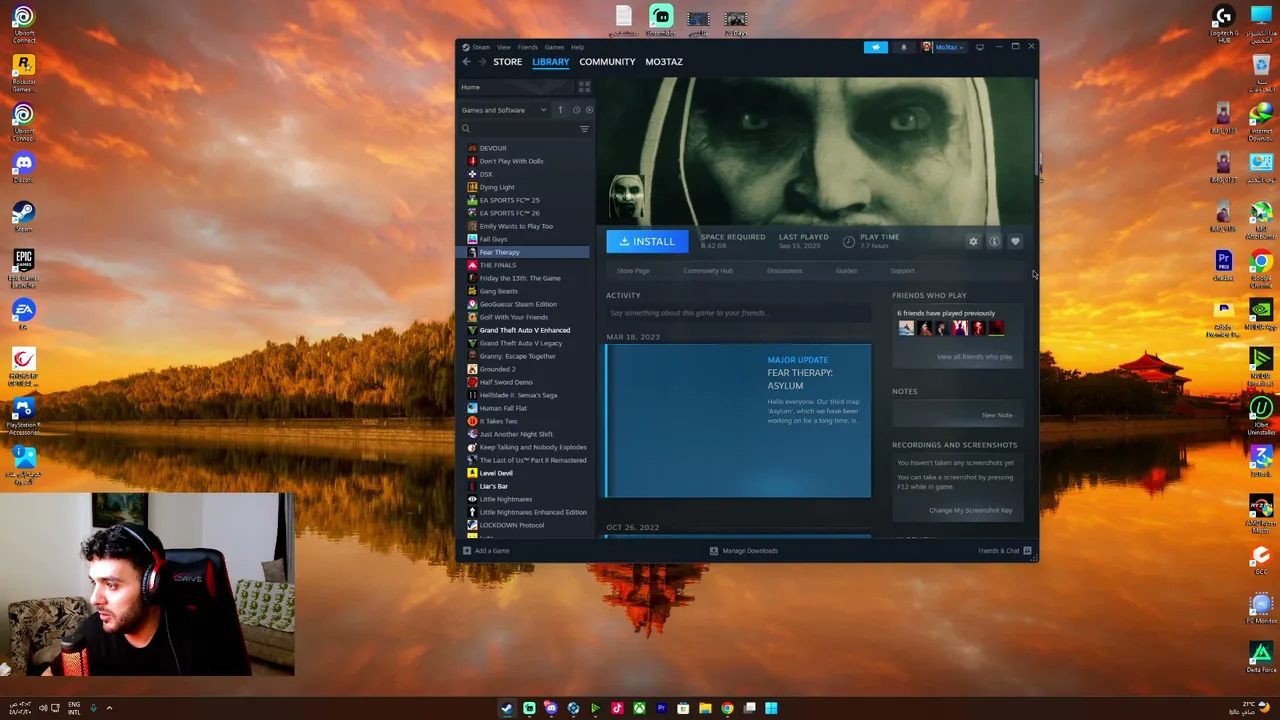Select DEVOUR in the game list
This screenshot has width=1280, height=720.
[492, 148]
